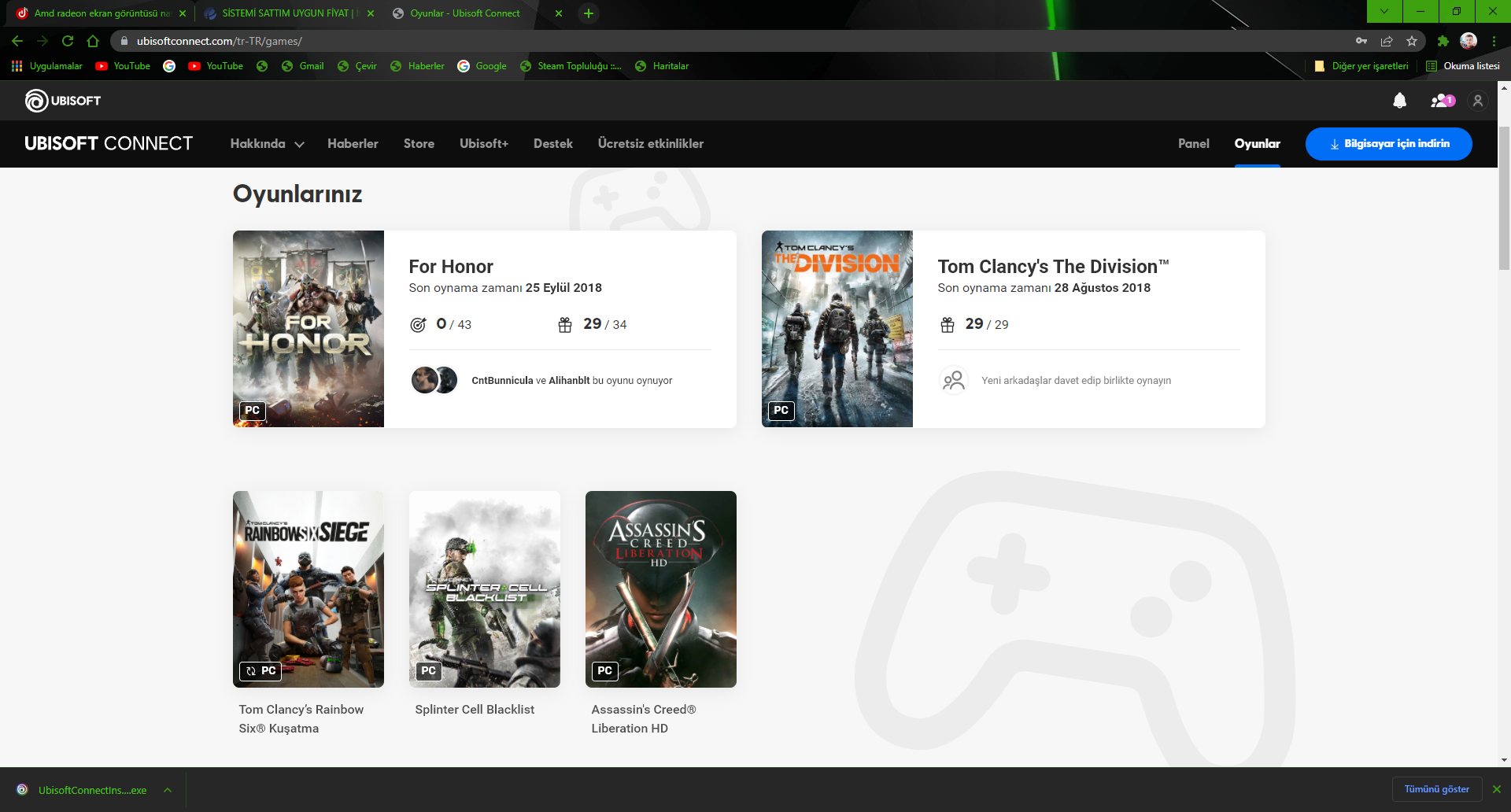Click the Splinter Cell Blacklist cover art
The image size is (1511, 812).
pyautogui.click(x=485, y=589)
